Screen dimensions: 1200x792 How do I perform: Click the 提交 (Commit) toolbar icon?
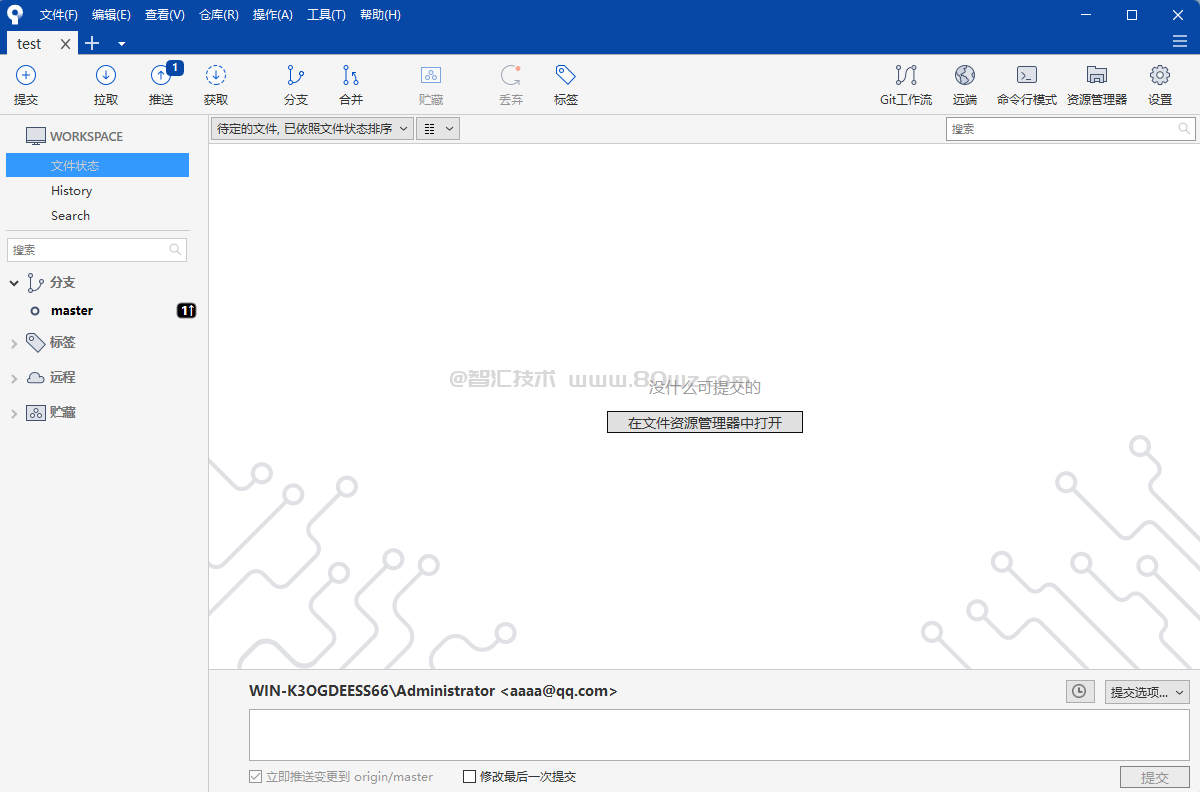pyautogui.click(x=26, y=84)
